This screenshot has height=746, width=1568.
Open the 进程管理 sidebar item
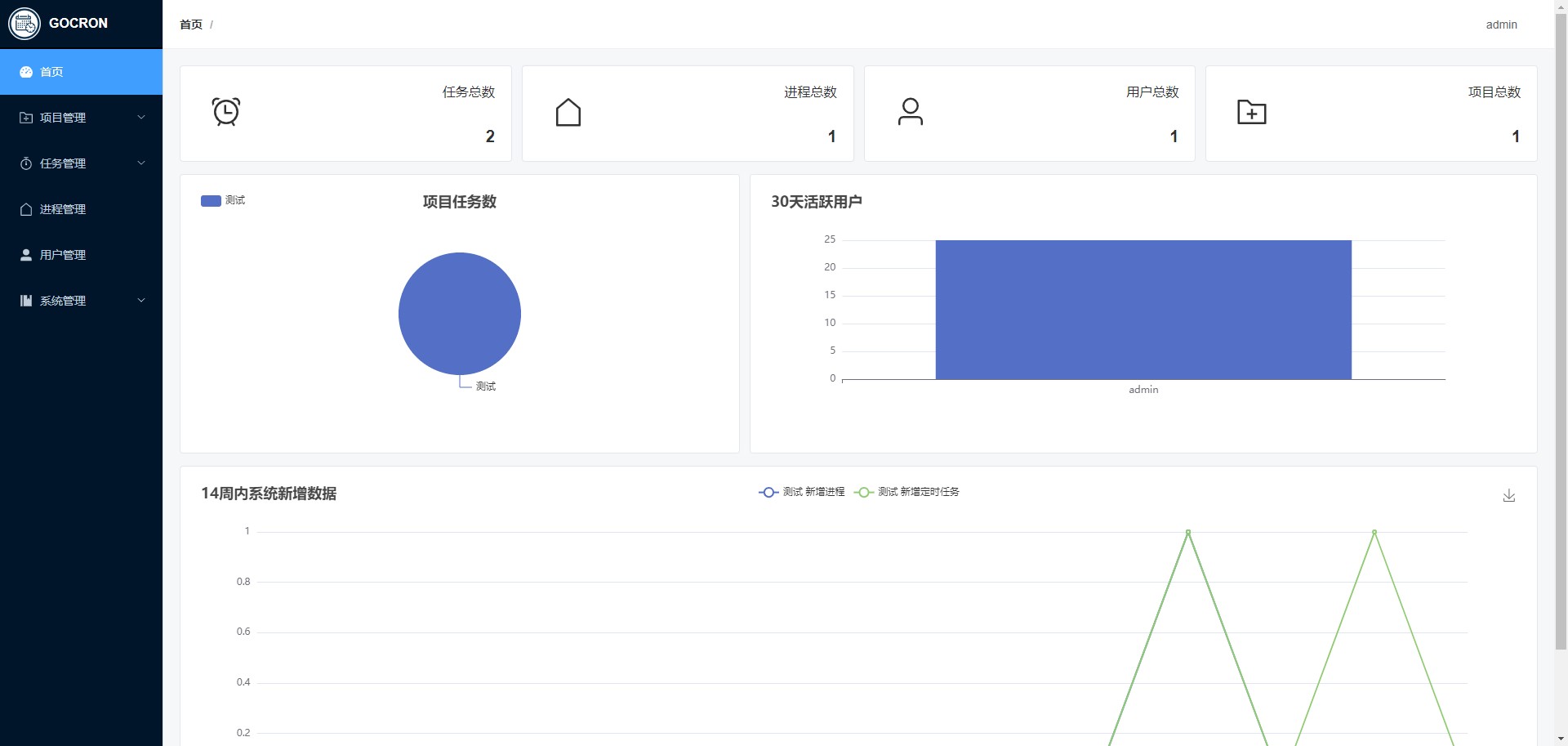[81, 209]
